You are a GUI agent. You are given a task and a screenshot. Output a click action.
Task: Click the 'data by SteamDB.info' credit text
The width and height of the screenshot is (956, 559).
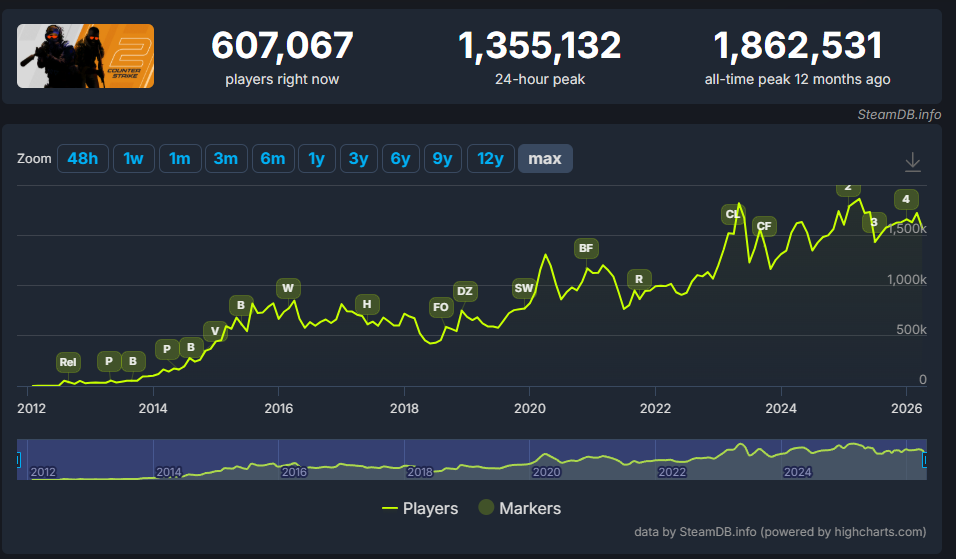780,532
